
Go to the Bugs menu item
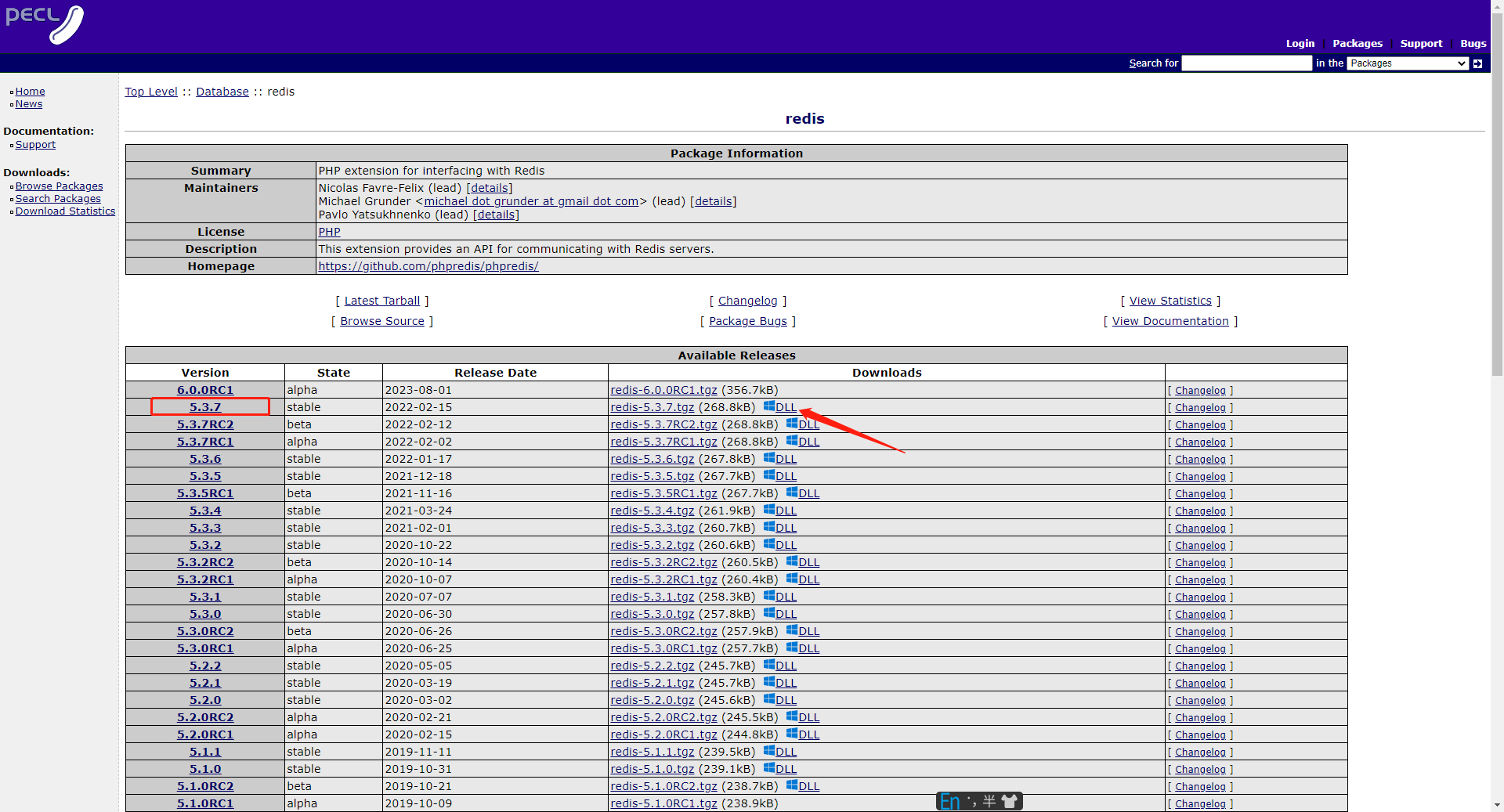[x=1473, y=44]
